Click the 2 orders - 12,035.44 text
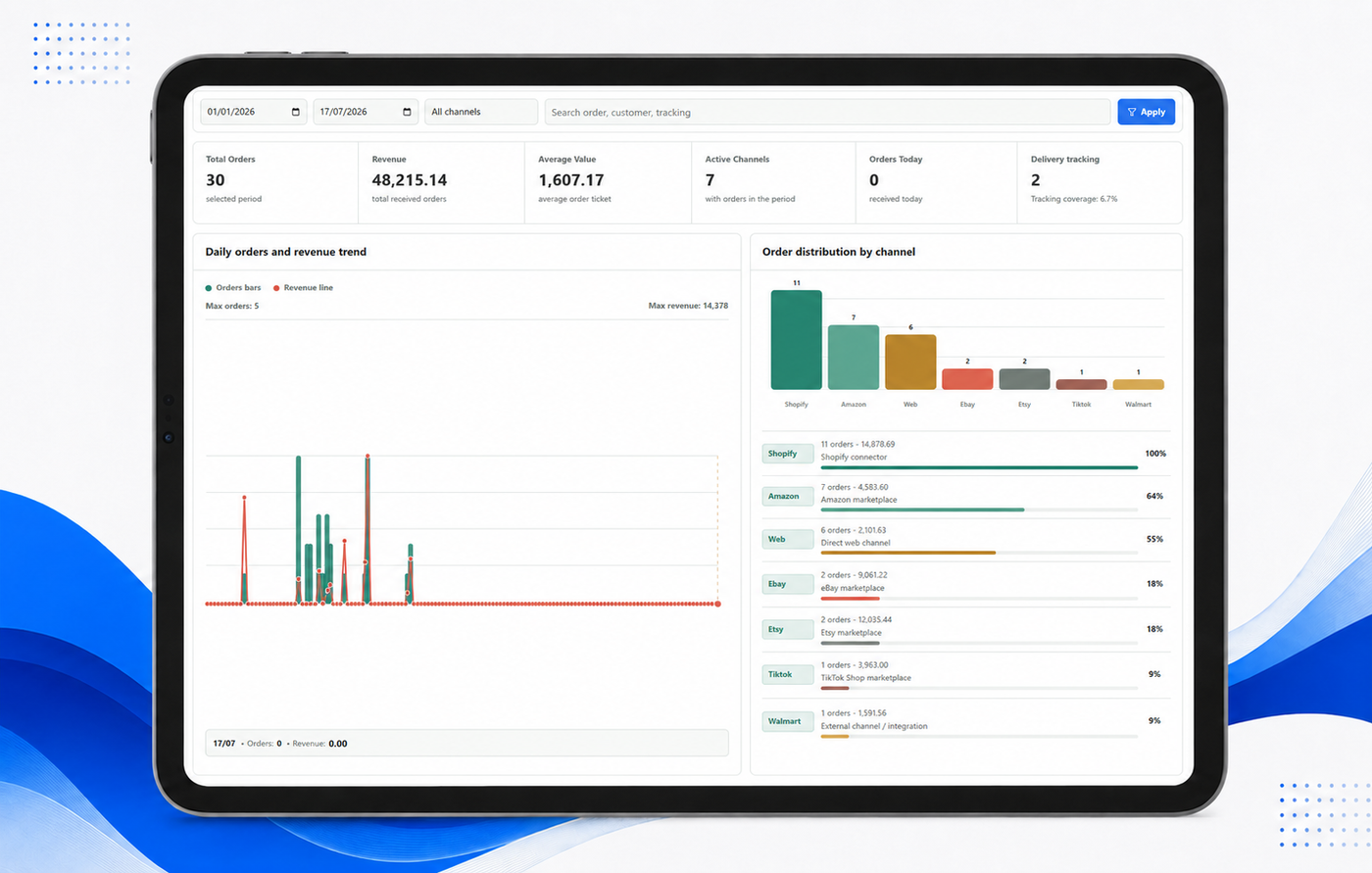1372x873 pixels. click(857, 619)
